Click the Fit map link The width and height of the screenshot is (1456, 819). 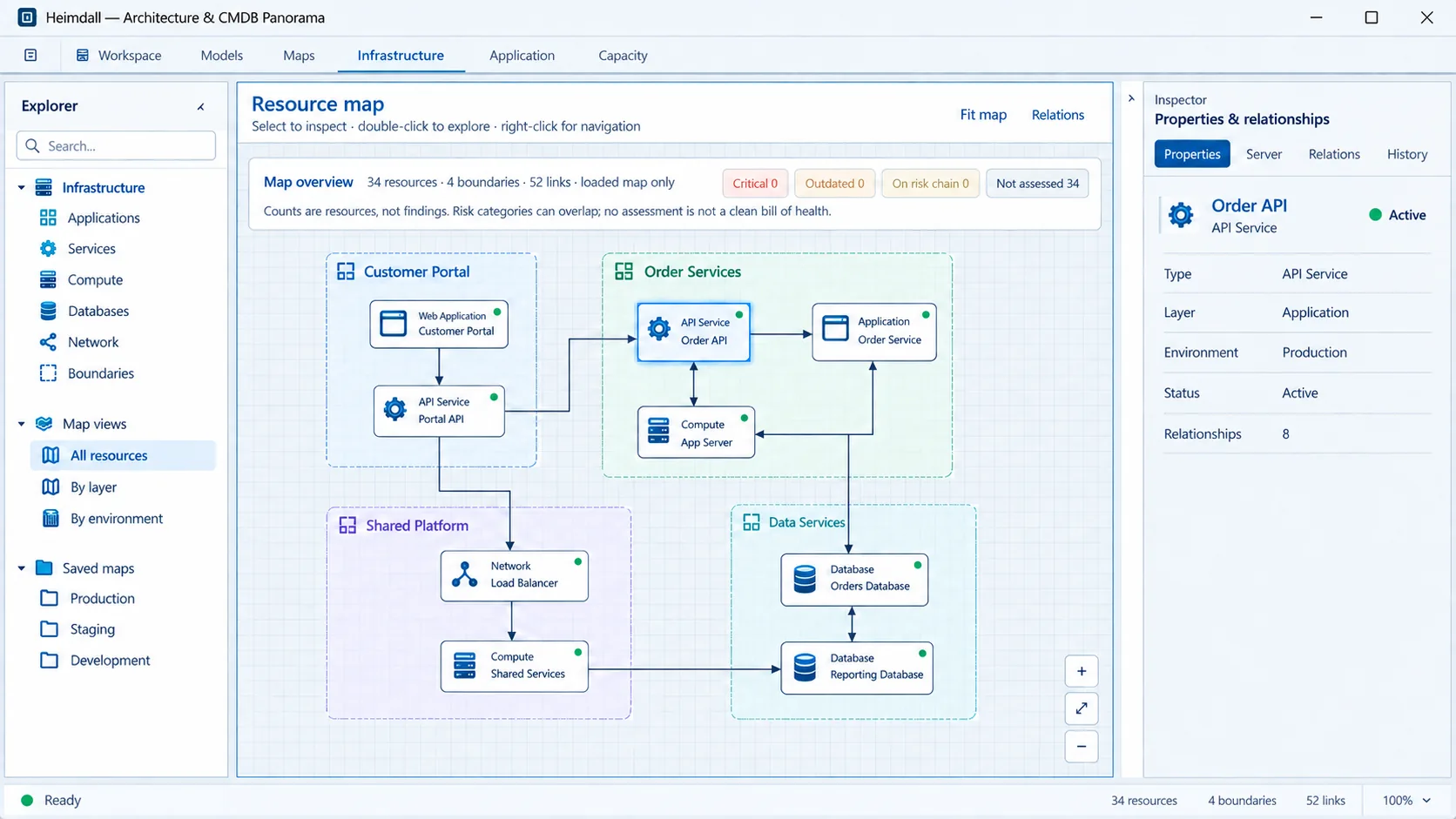coord(983,115)
